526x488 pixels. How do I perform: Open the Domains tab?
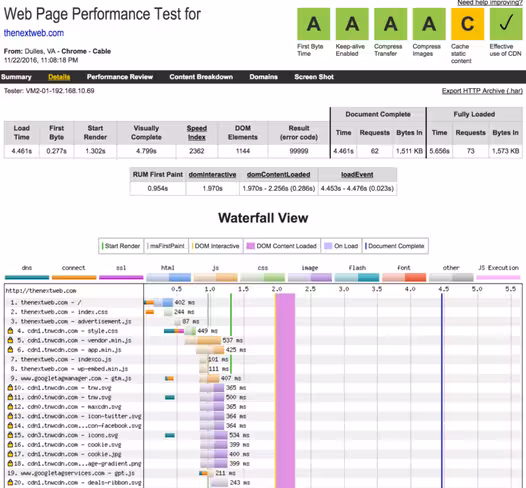263,77
